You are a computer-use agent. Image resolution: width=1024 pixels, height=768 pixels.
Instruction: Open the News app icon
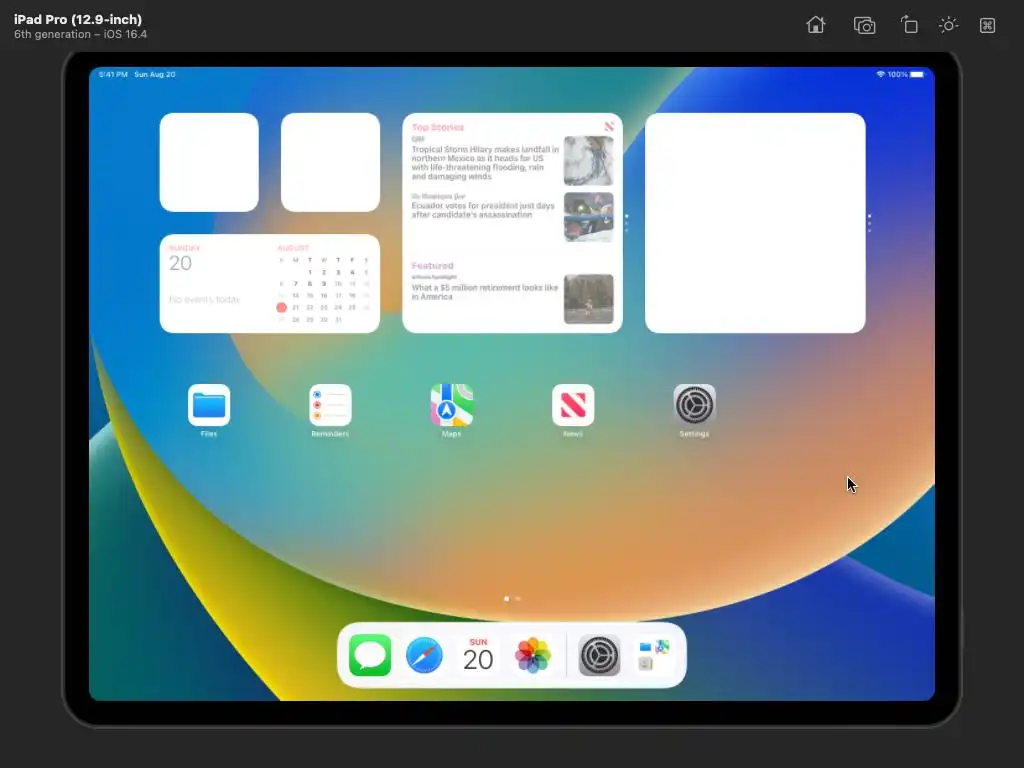[x=573, y=405]
